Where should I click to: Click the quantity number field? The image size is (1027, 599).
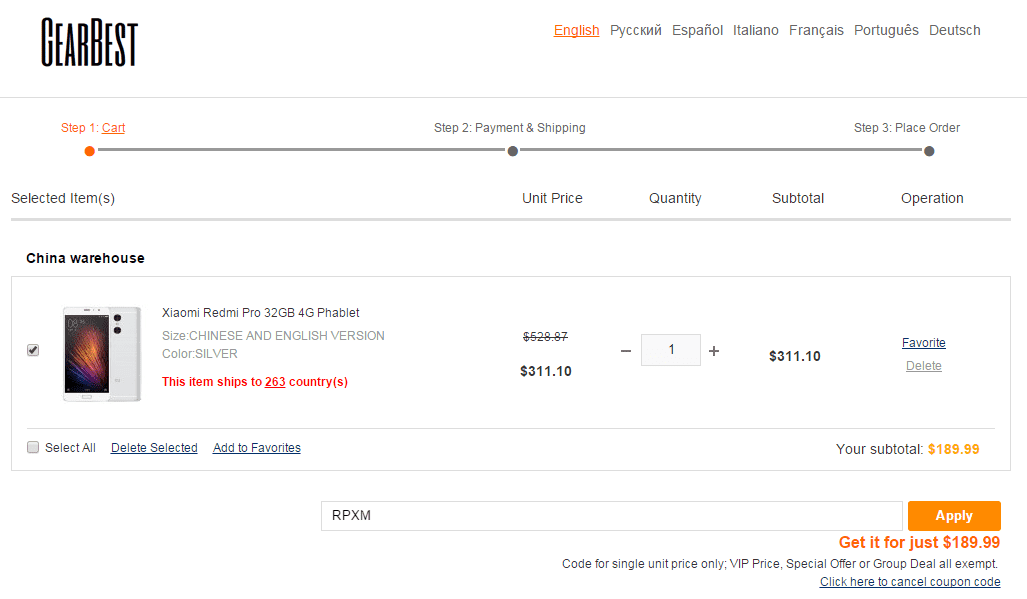click(x=671, y=350)
